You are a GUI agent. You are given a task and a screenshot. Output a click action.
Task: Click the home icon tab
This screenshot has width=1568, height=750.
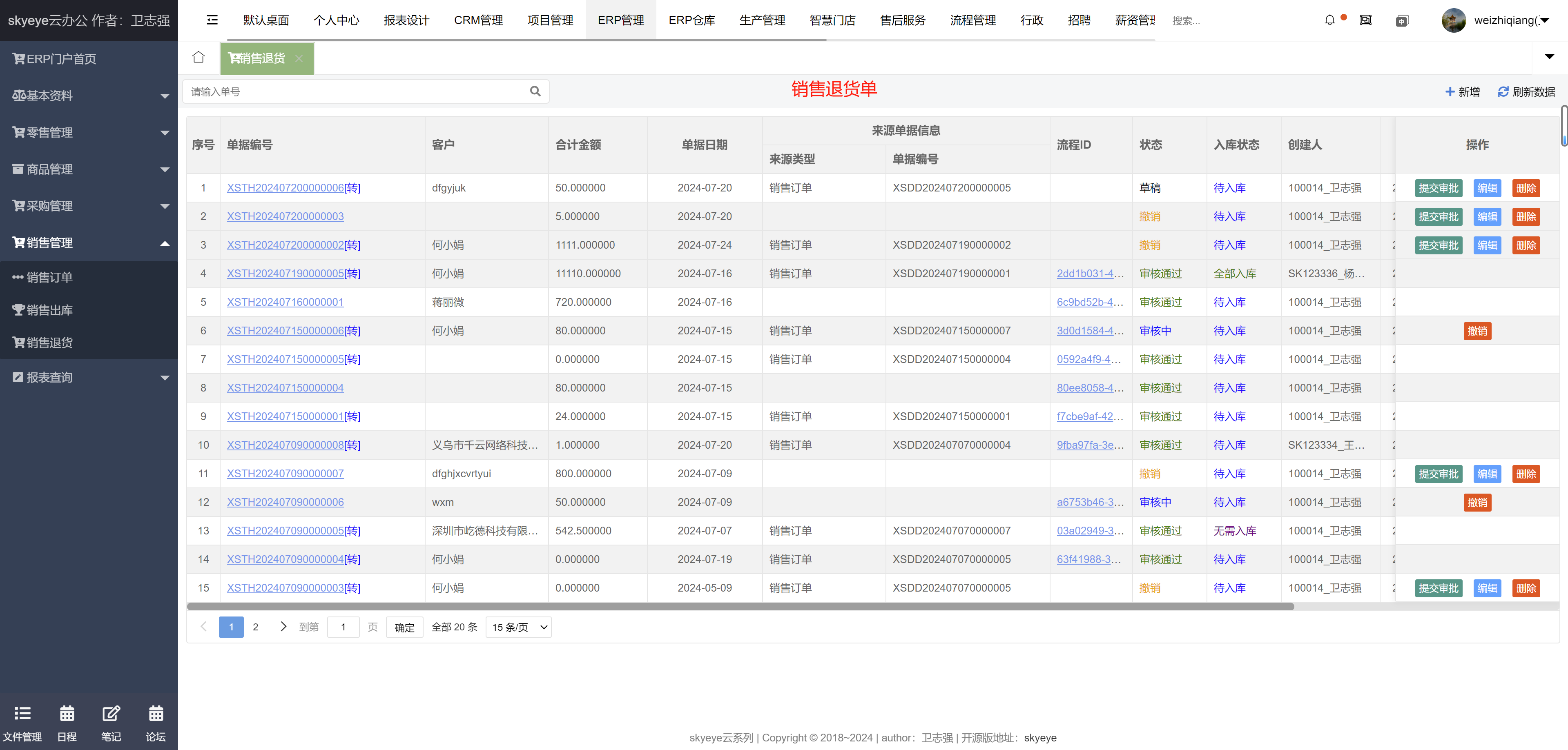[199, 58]
